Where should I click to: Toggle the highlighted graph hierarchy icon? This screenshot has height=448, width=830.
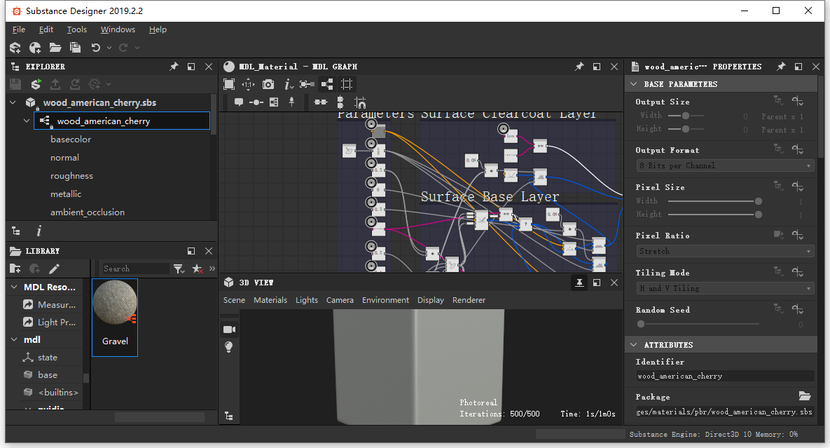coord(327,84)
